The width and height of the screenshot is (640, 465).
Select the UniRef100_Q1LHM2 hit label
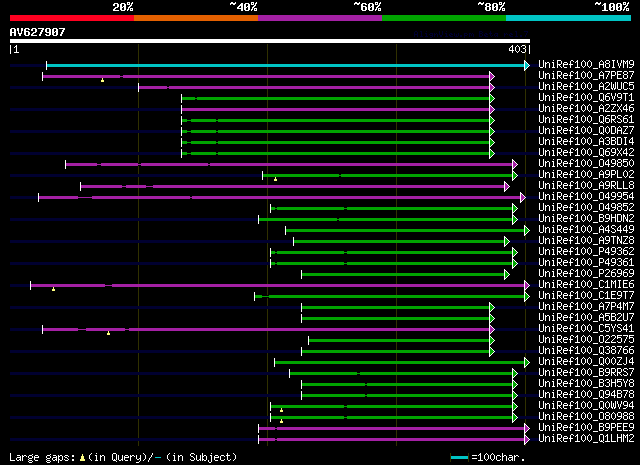click(x=586, y=439)
